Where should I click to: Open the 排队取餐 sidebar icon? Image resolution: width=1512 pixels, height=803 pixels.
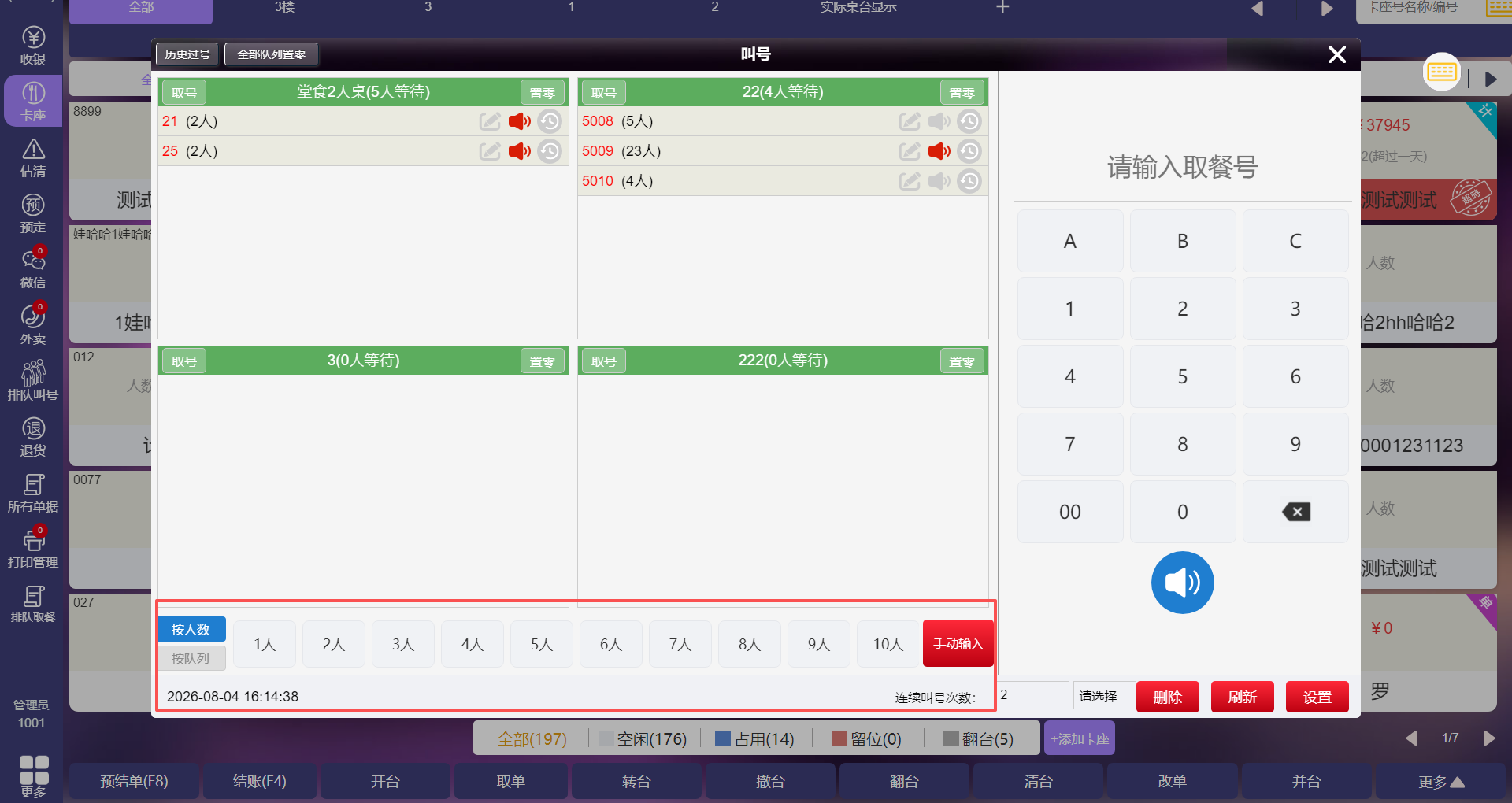coord(33,605)
